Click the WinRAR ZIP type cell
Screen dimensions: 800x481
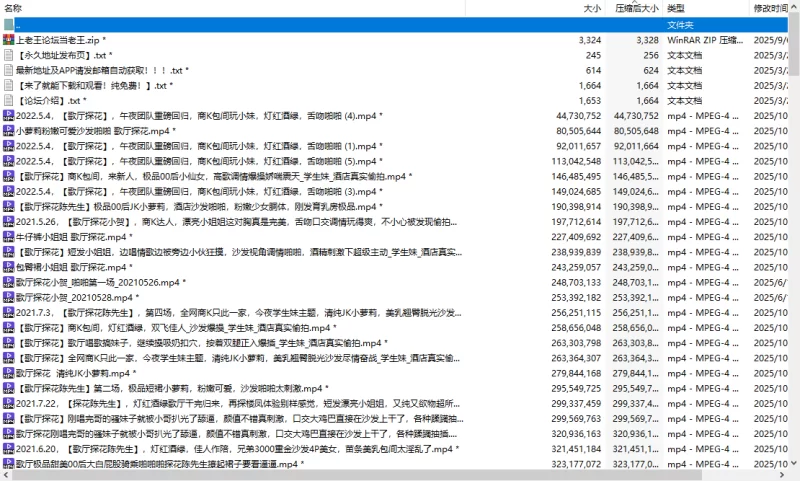[x=705, y=40]
